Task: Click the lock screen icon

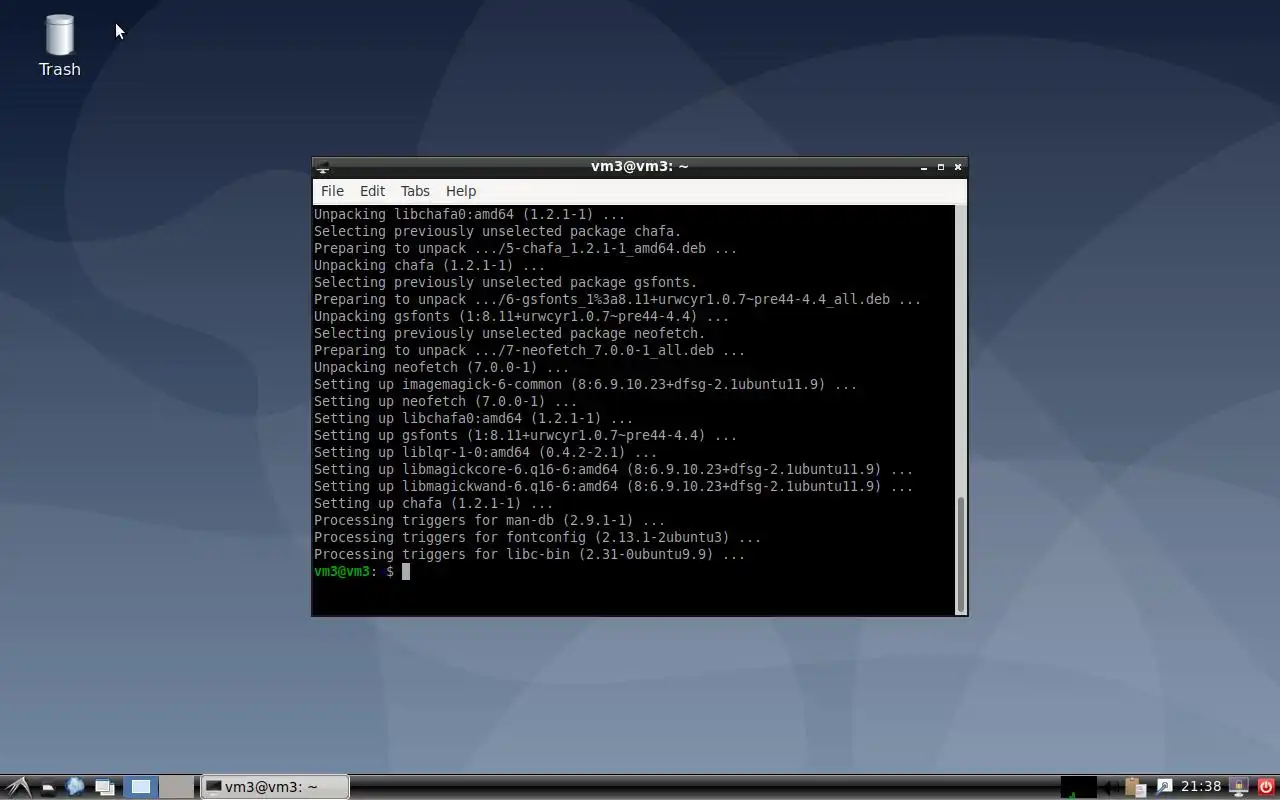Action: [x=1239, y=787]
